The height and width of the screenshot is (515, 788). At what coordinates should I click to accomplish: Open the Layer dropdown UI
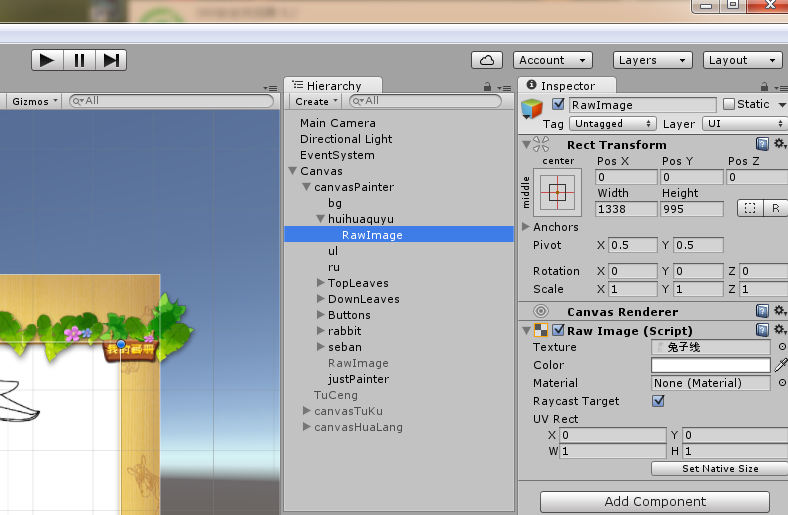click(745, 124)
